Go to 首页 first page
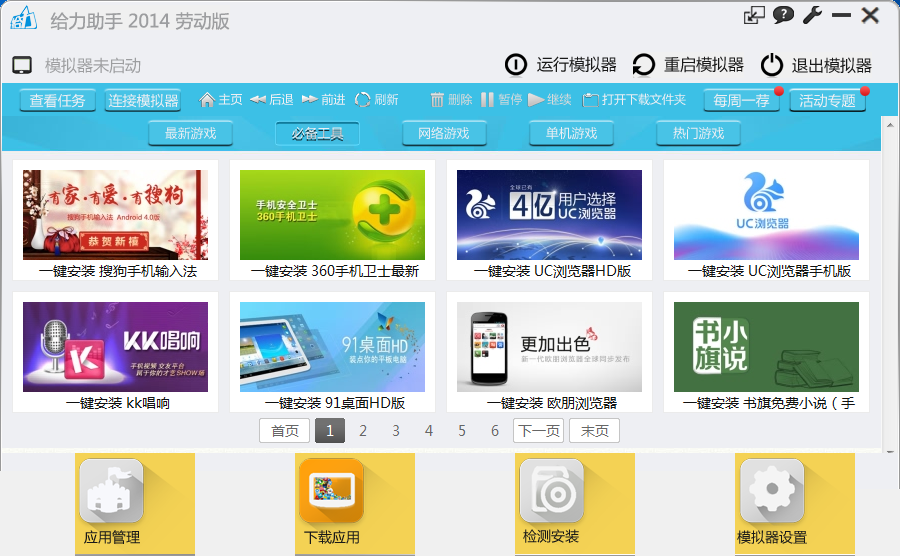This screenshot has width=900, height=556. click(285, 431)
